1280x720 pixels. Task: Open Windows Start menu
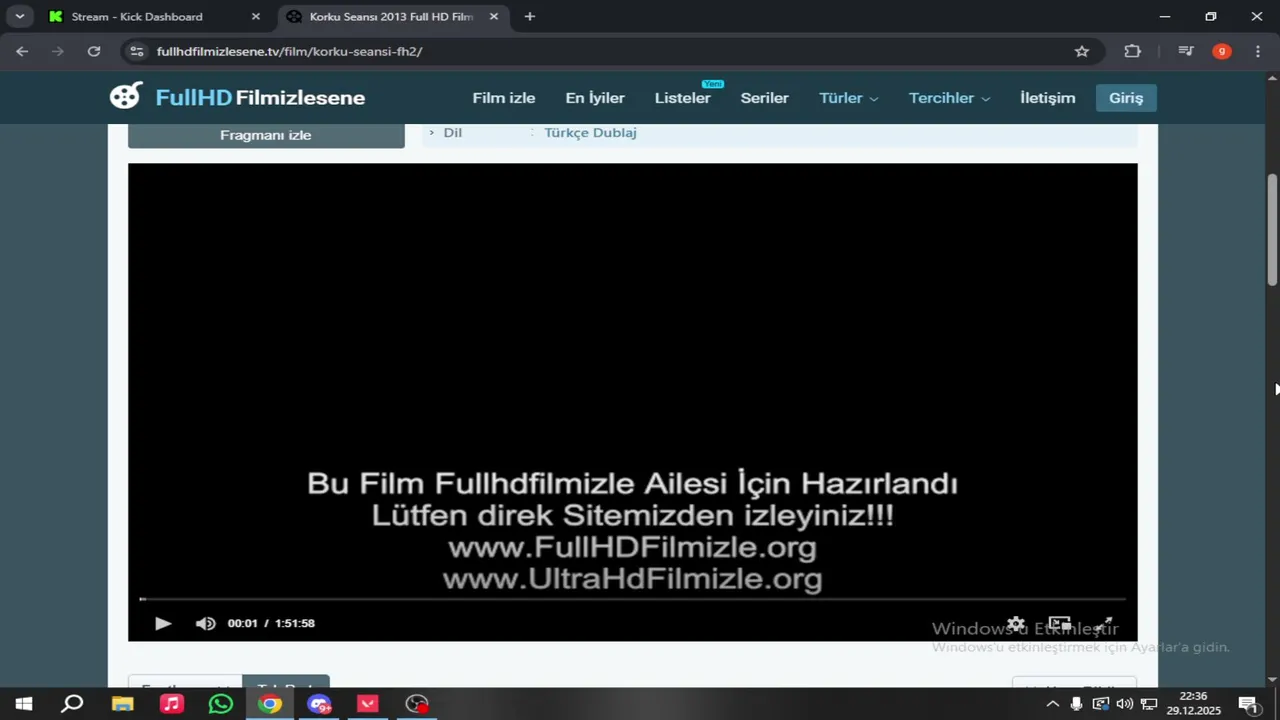click(24, 704)
